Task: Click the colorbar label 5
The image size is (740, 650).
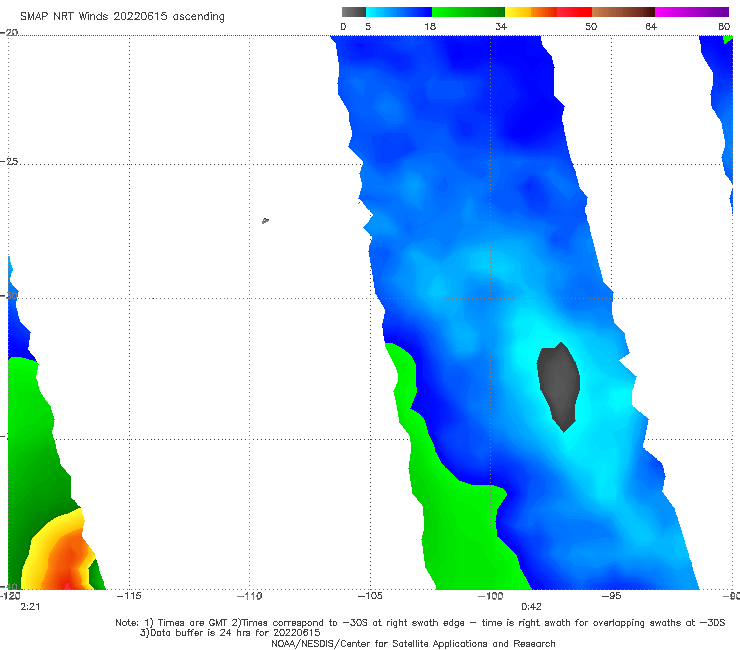Action: [368, 26]
